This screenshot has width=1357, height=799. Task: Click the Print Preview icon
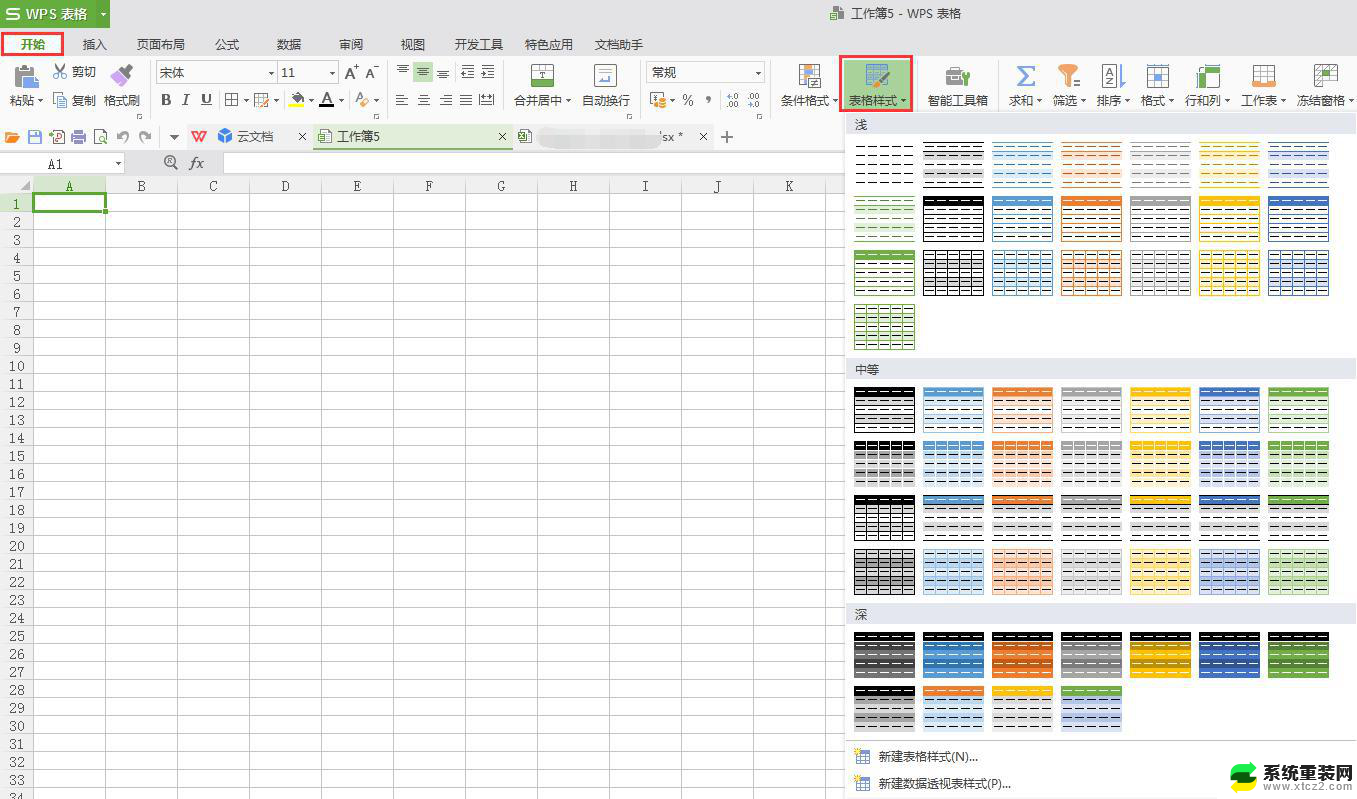pos(100,137)
